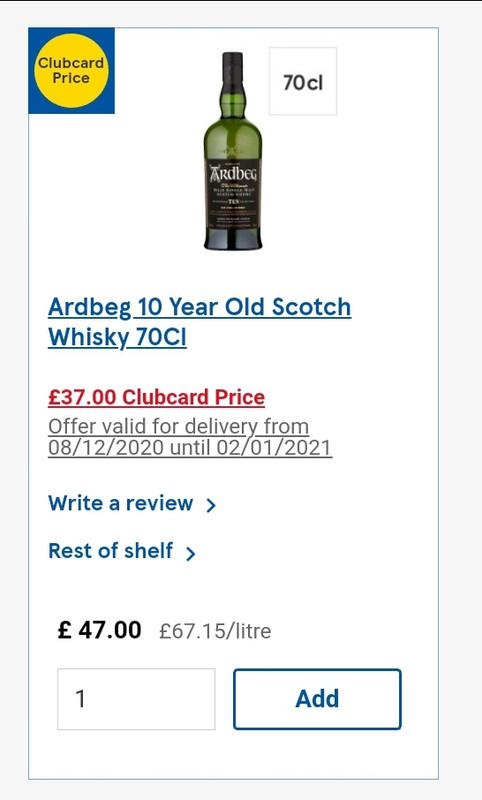Click 'Whisky 70Cl' second line of title

pyautogui.click(x=117, y=337)
